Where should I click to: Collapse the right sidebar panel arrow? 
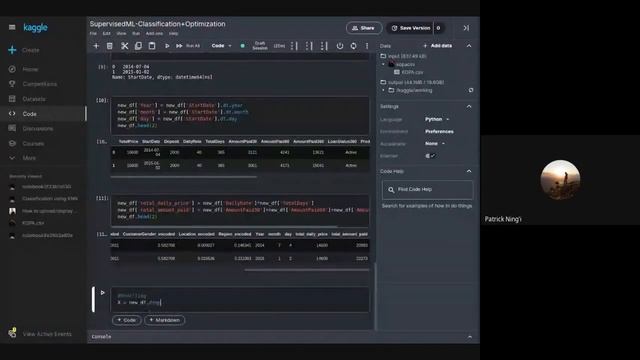click(x=466, y=28)
